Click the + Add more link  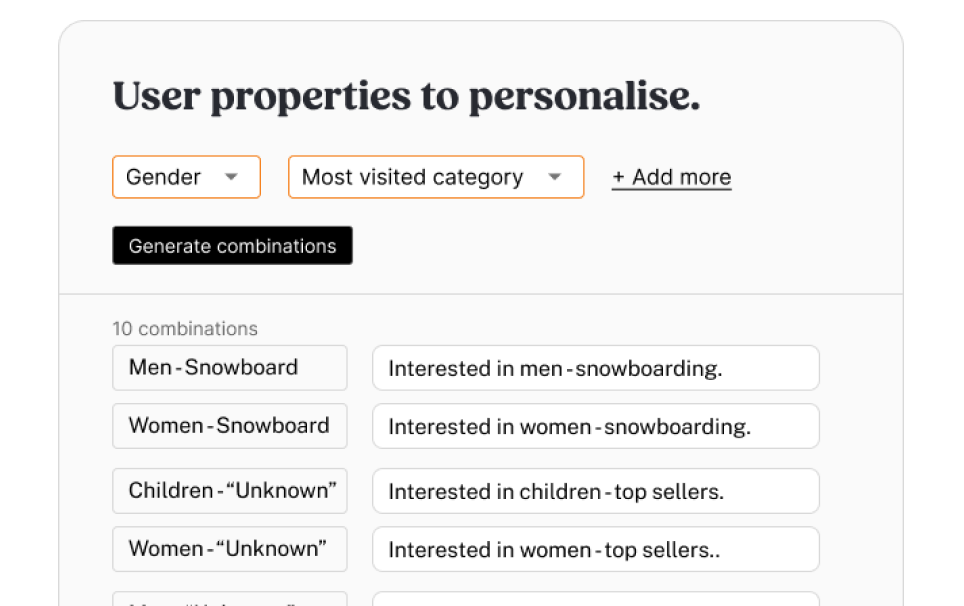tap(671, 178)
